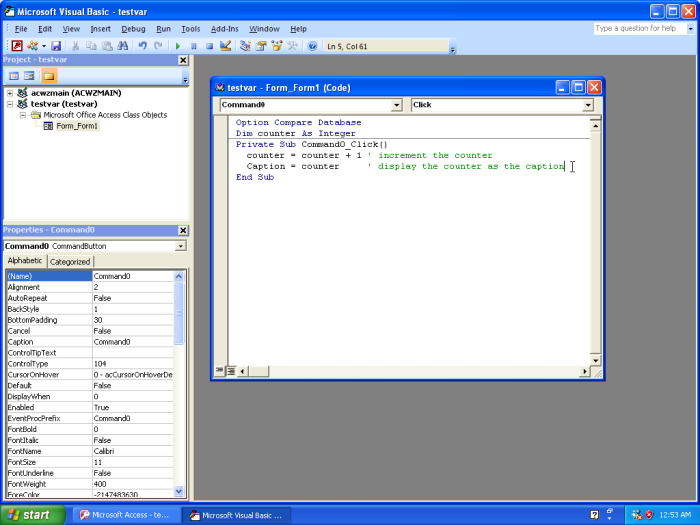The width and height of the screenshot is (700, 525).
Task: Select Form_Form1 in project tree
Action: coord(77,126)
